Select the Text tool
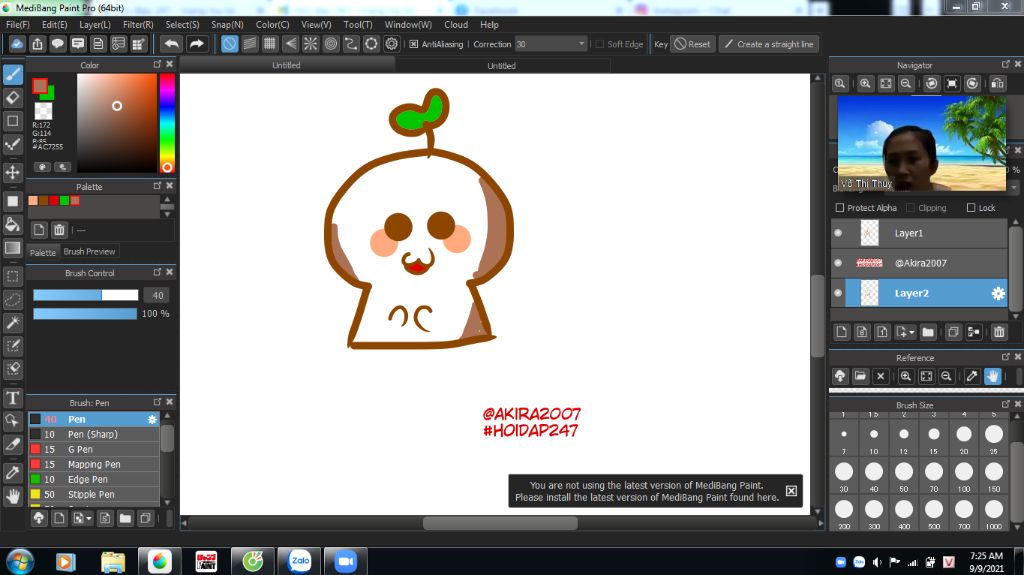Screen dimensions: 1024x575 pyautogui.click(x=12, y=397)
